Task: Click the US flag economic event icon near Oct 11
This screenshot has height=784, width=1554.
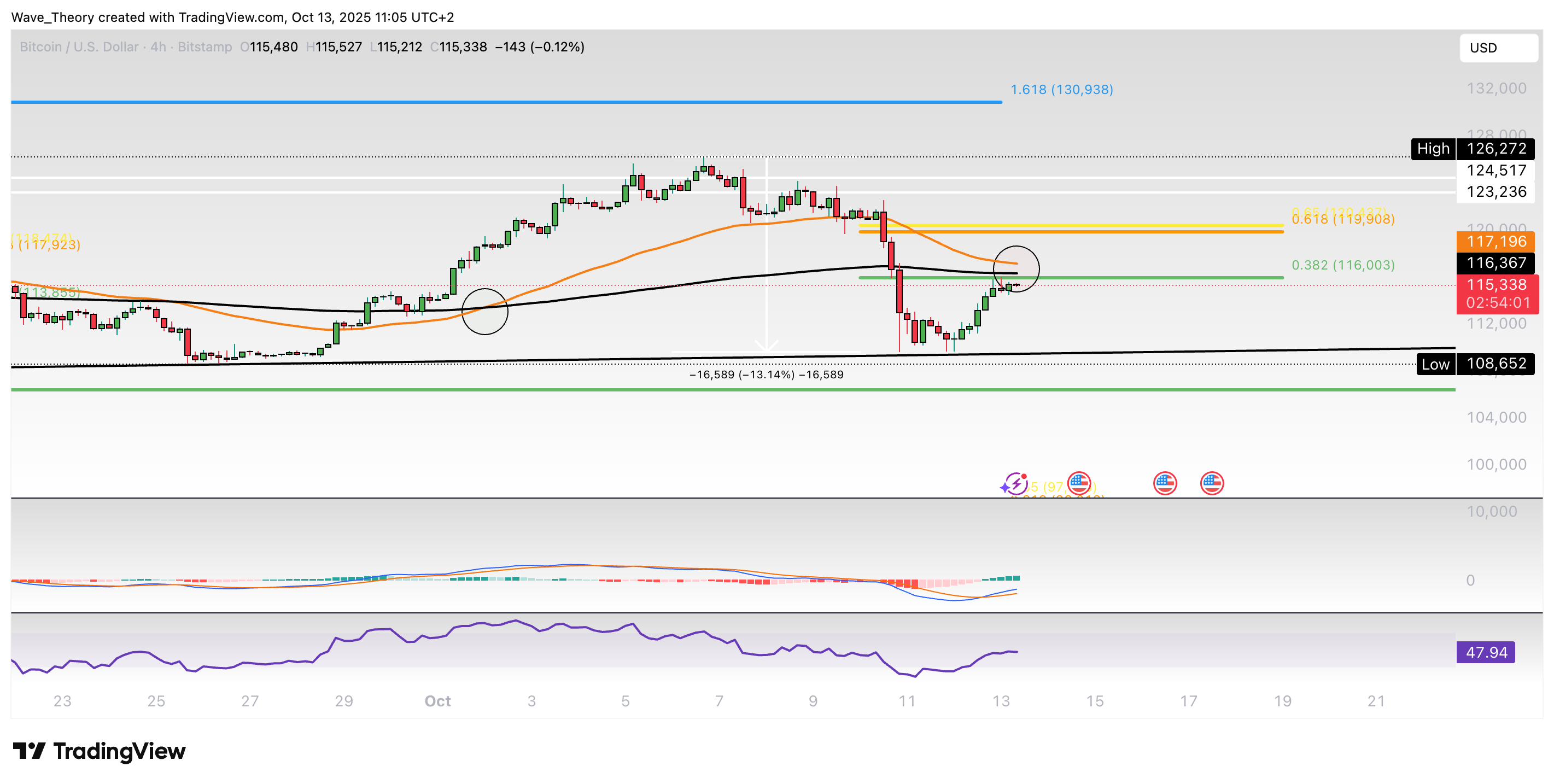Action: (x=1079, y=483)
